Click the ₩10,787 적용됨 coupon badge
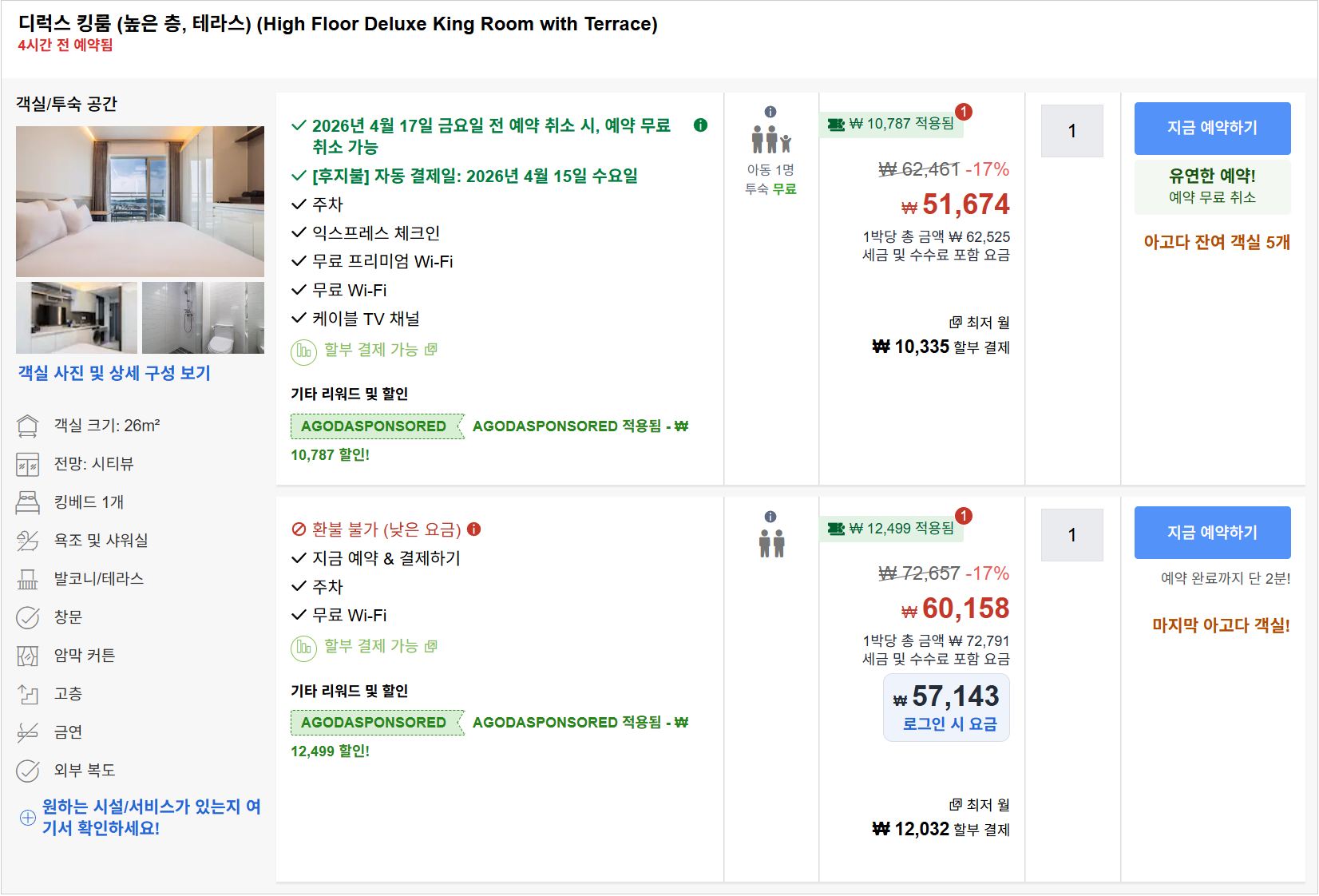1319x896 pixels. 891,124
